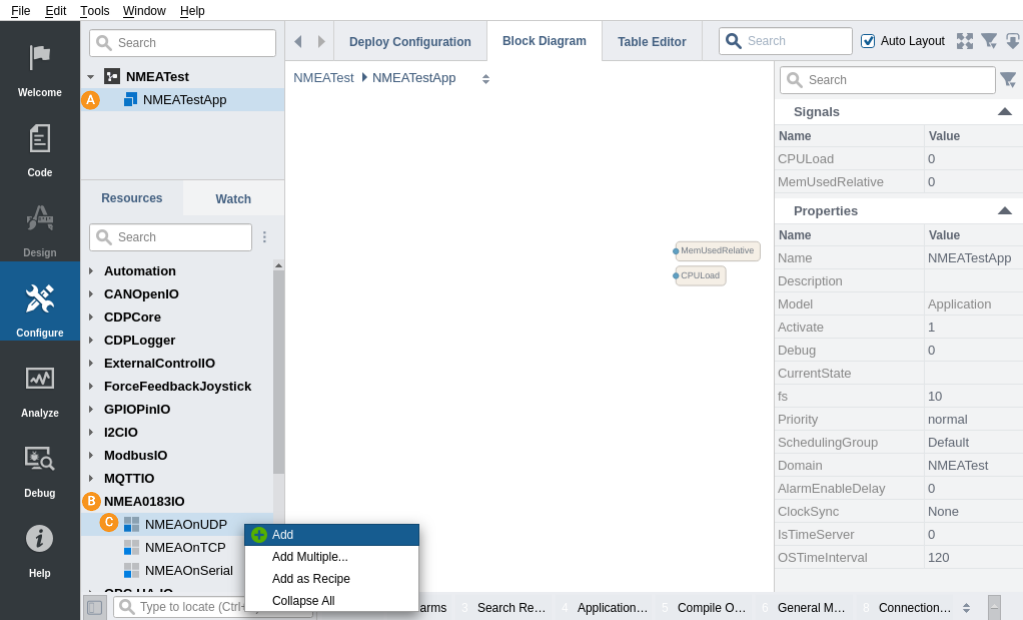
Task: Select Add from the context menu
Action: [283, 535]
